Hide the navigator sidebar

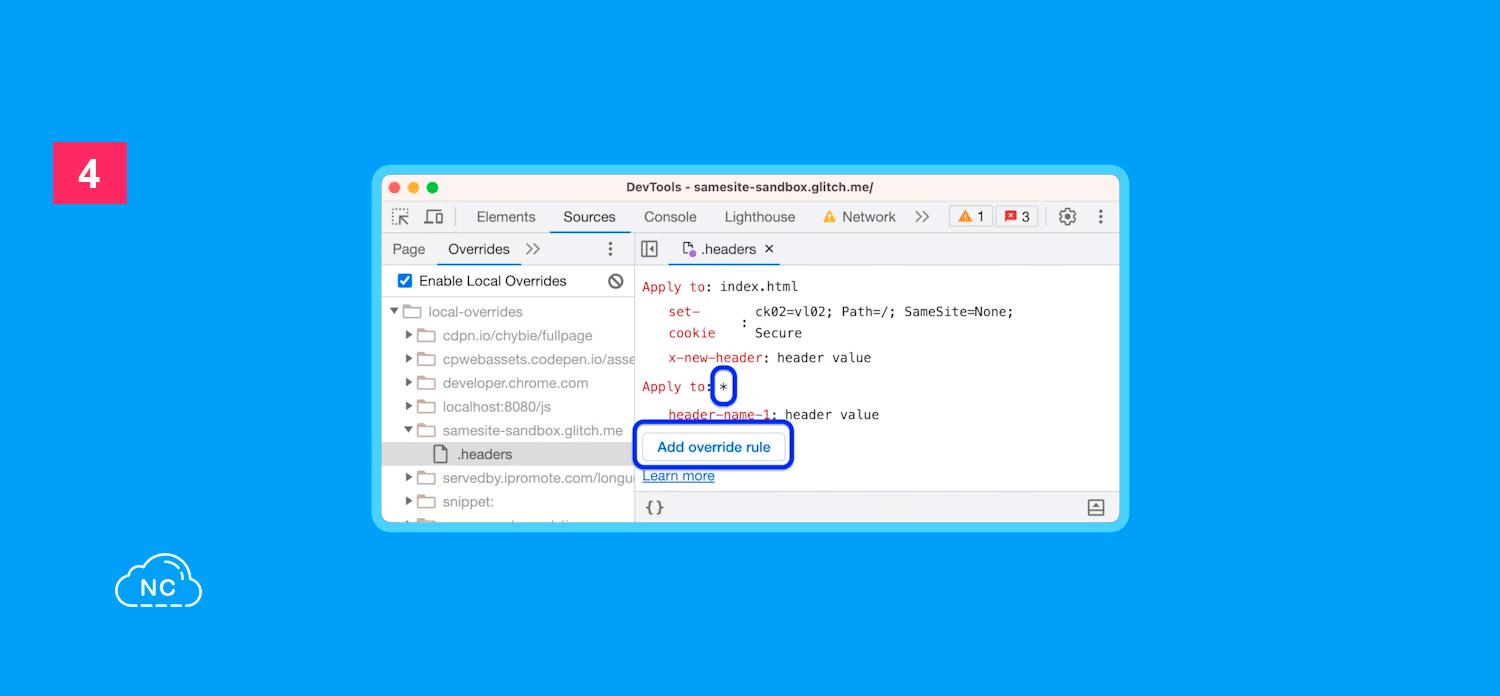(649, 249)
